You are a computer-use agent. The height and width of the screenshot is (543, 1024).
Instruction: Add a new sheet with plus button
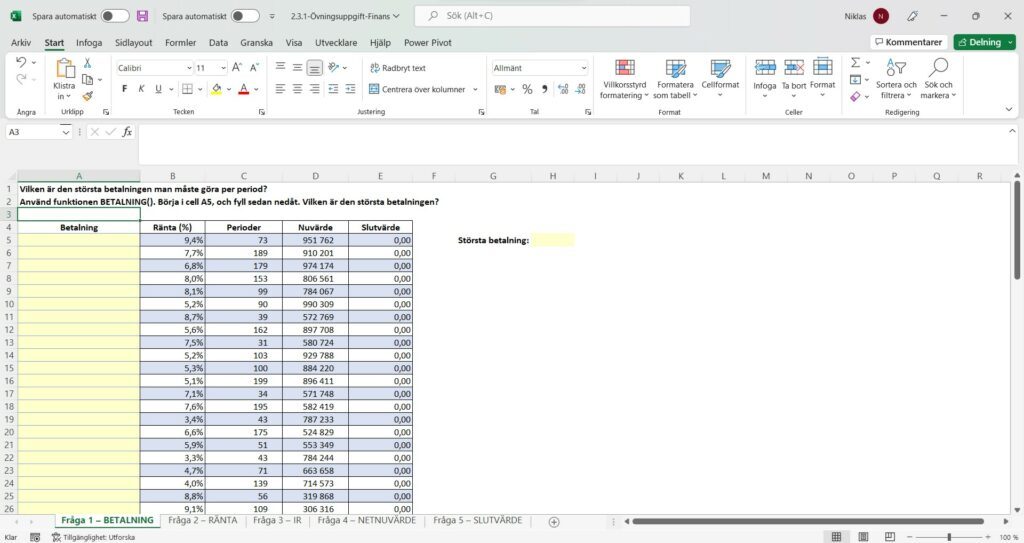(x=554, y=521)
